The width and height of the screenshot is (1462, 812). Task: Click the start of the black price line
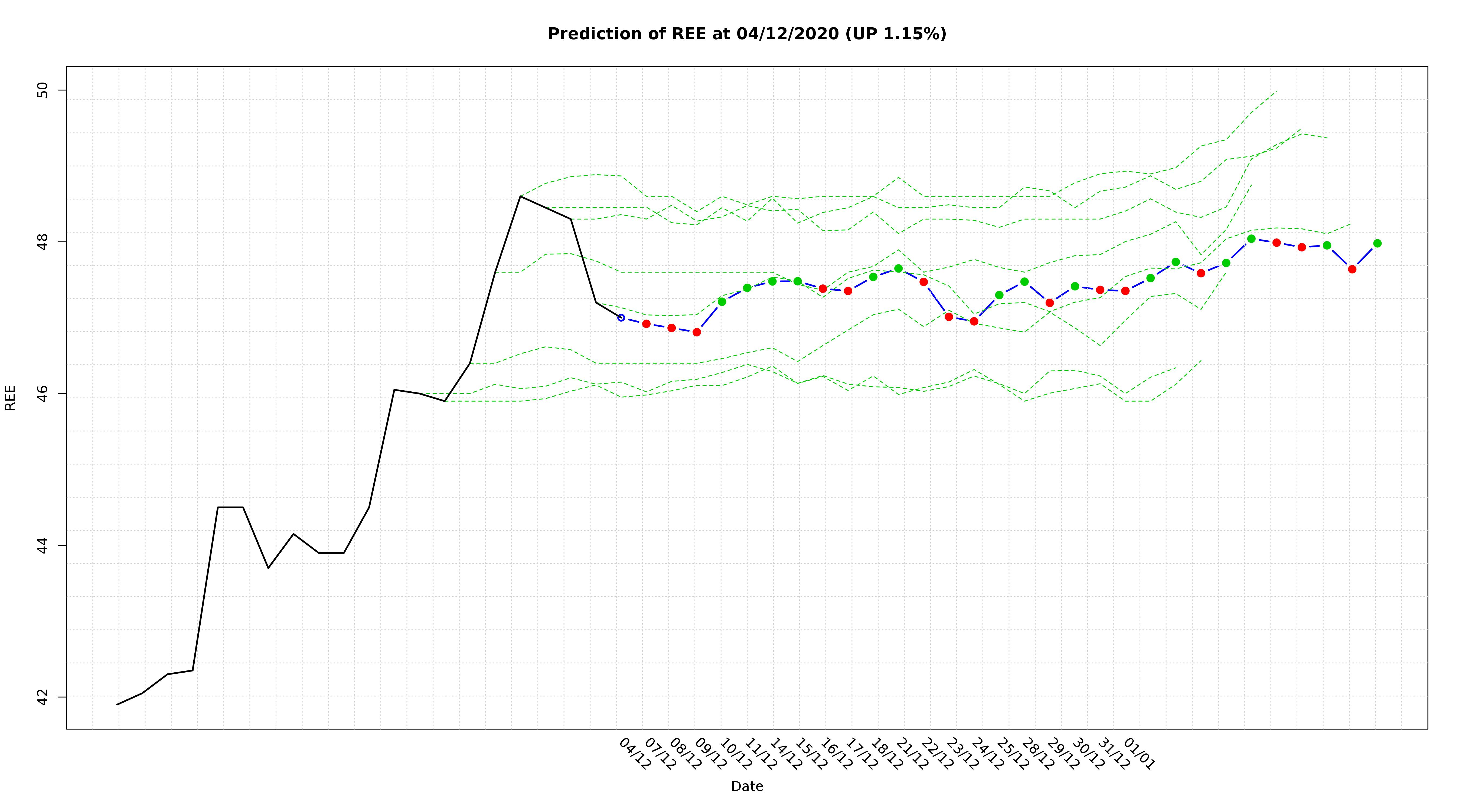118,704
